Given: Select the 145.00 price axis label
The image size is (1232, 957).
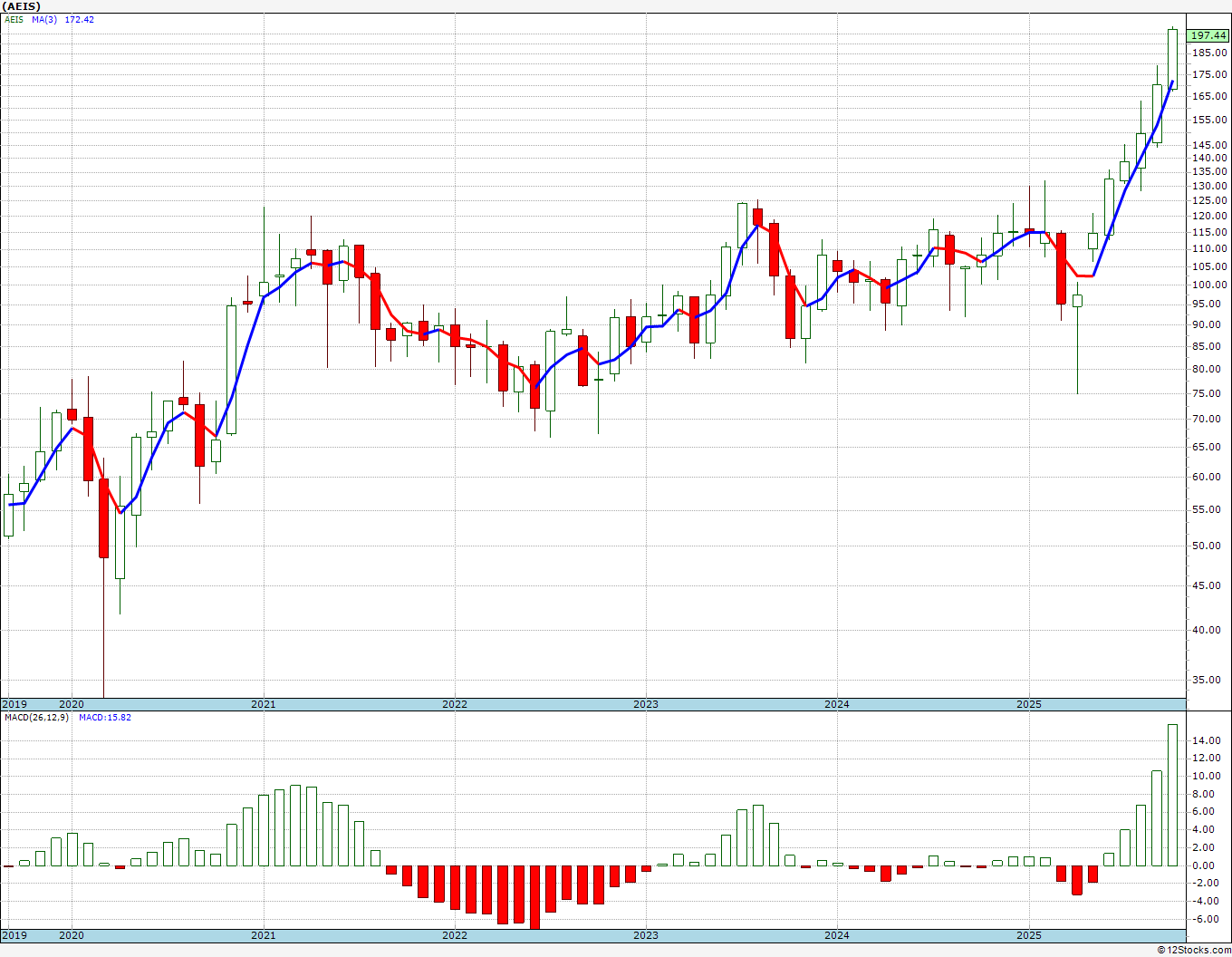Looking at the screenshot, I should point(1208,145).
